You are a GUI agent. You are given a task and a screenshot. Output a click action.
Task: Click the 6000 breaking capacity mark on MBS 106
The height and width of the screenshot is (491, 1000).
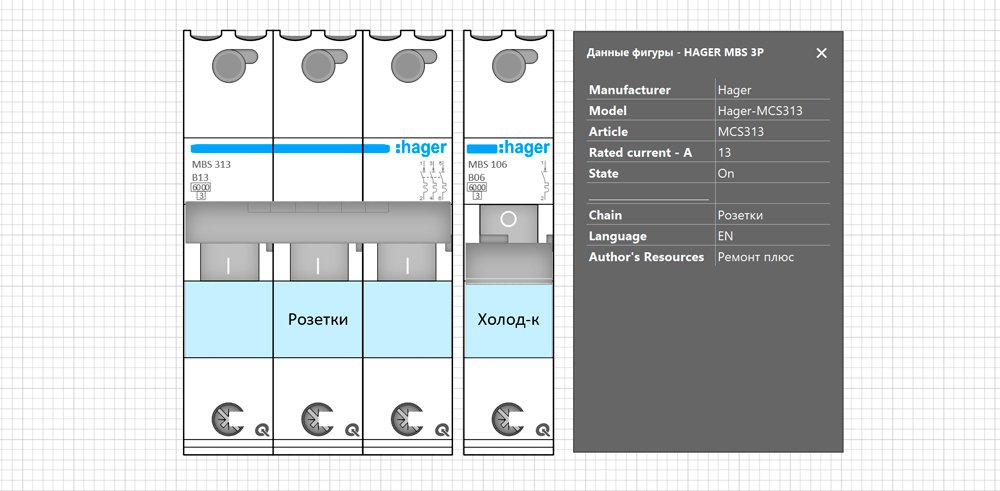click(x=477, y=187)
